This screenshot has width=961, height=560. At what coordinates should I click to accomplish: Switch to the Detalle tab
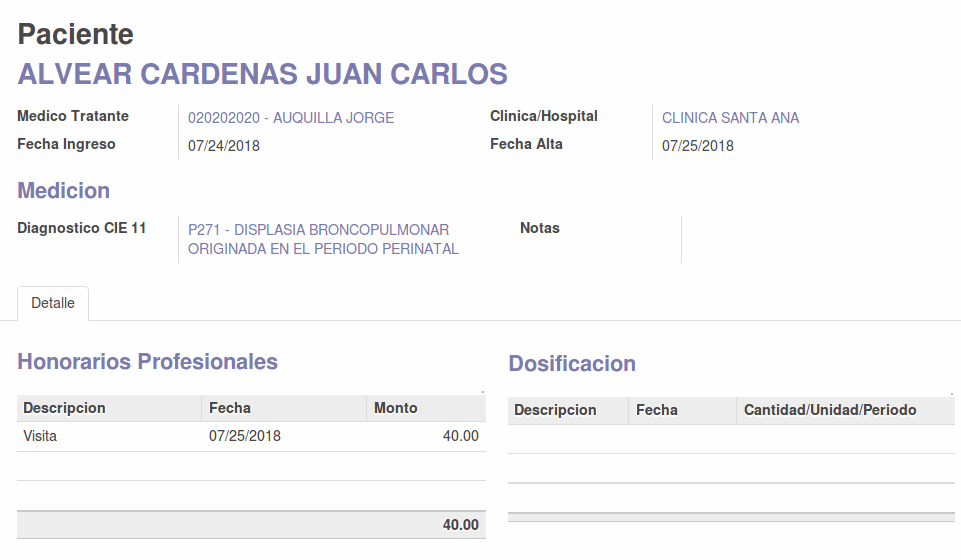click(x=53, y=303)
